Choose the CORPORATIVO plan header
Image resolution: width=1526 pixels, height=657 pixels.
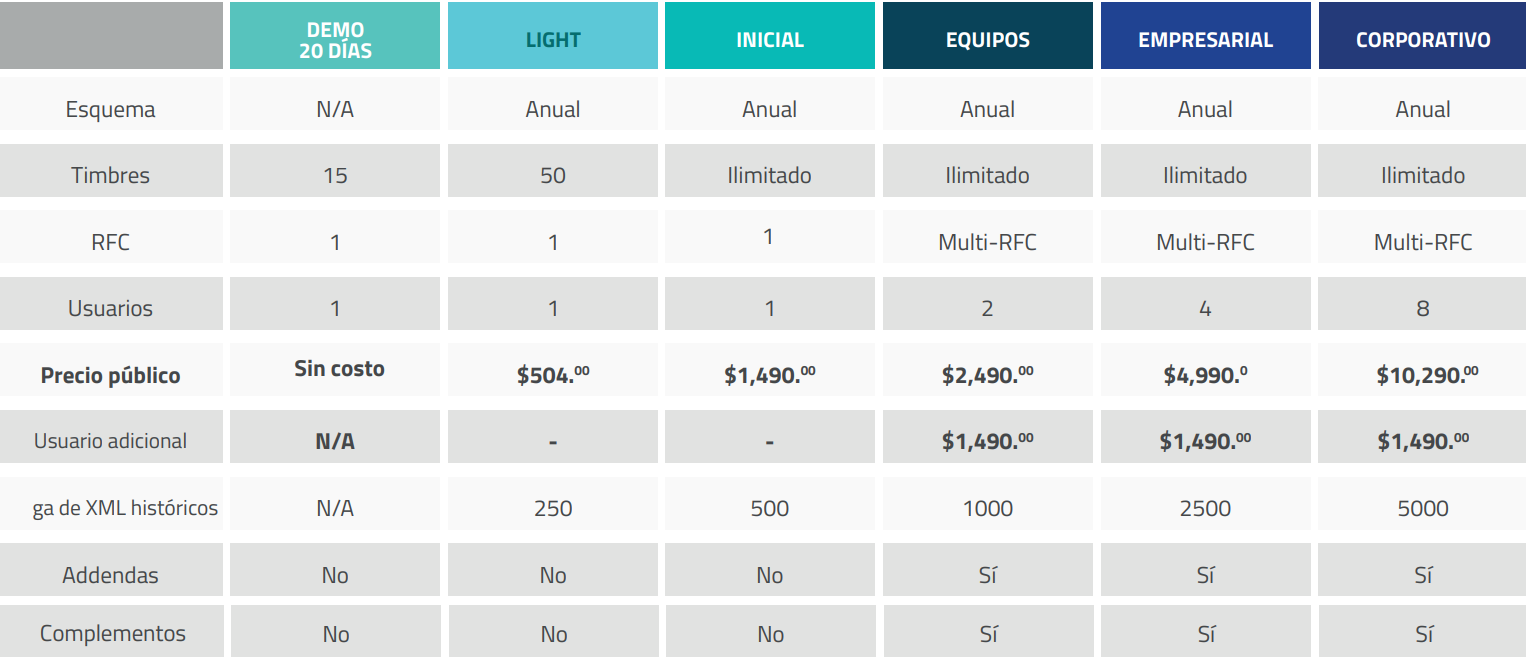(x=1423, y=36)
